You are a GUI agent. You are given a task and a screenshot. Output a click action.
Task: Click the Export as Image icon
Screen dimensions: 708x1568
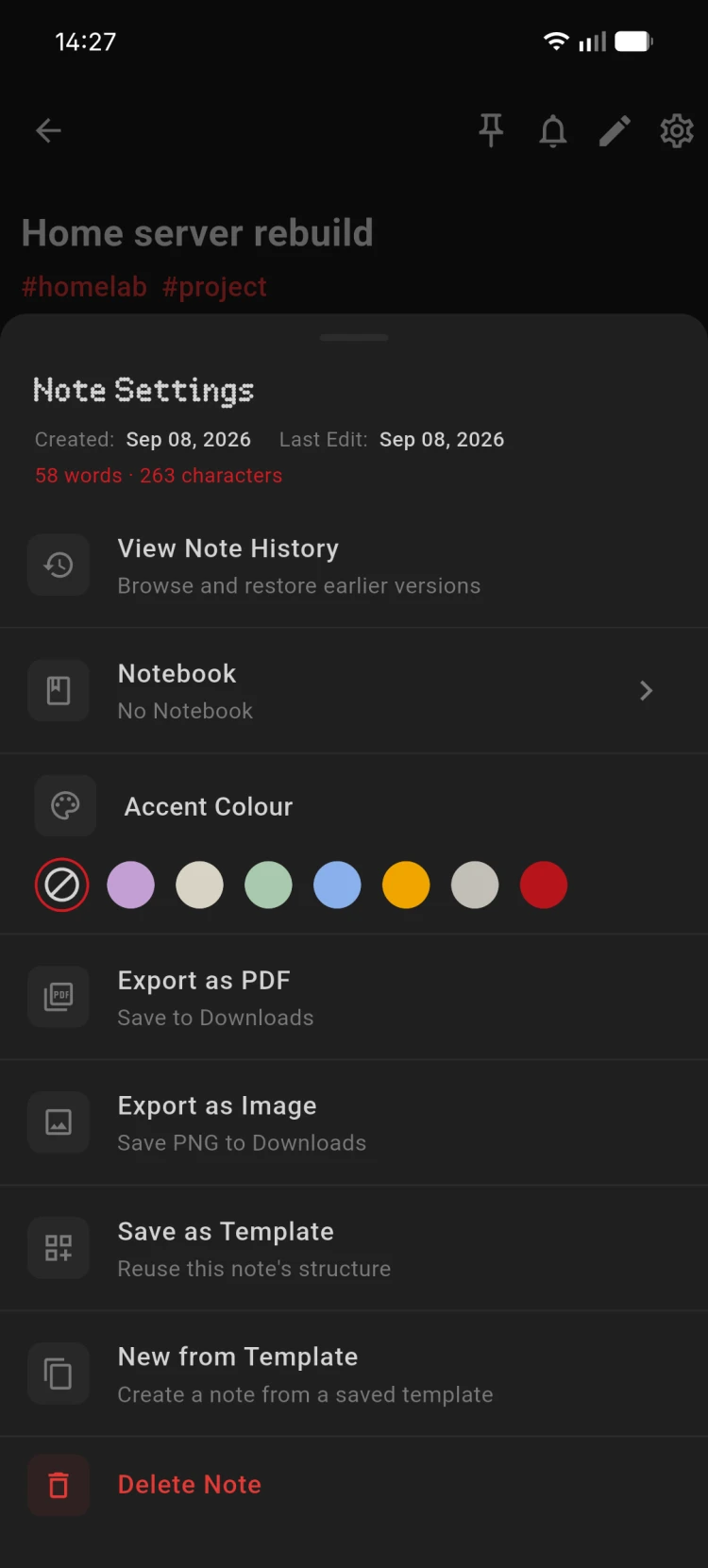pyautogui.click(x=59, y=1122)
